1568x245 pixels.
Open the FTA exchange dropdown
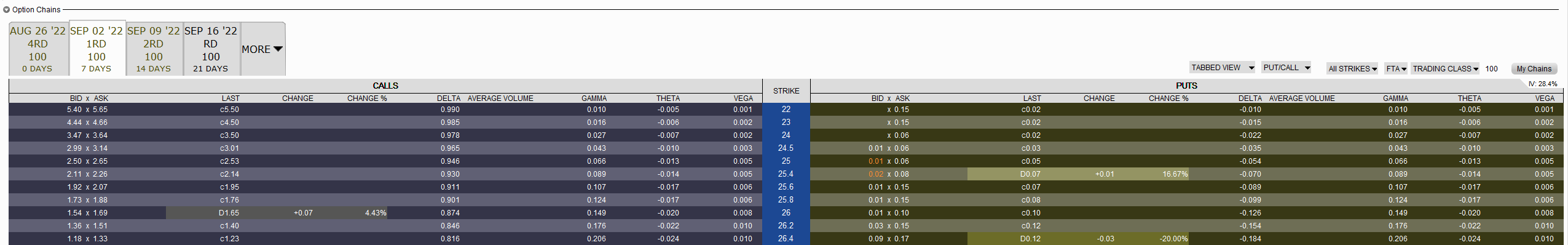1397,69
